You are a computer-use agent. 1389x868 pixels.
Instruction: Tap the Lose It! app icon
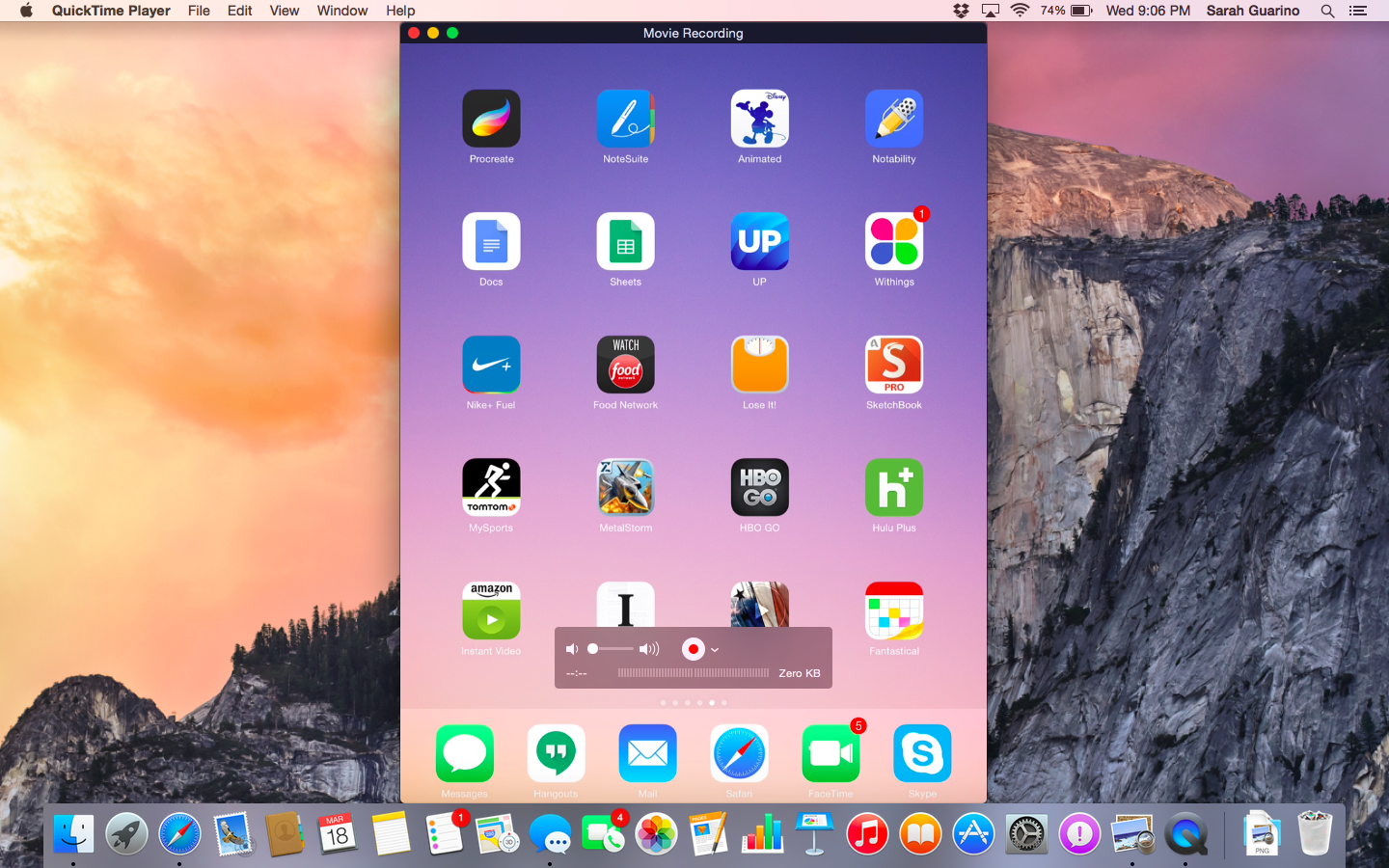(x=759, y=365)
